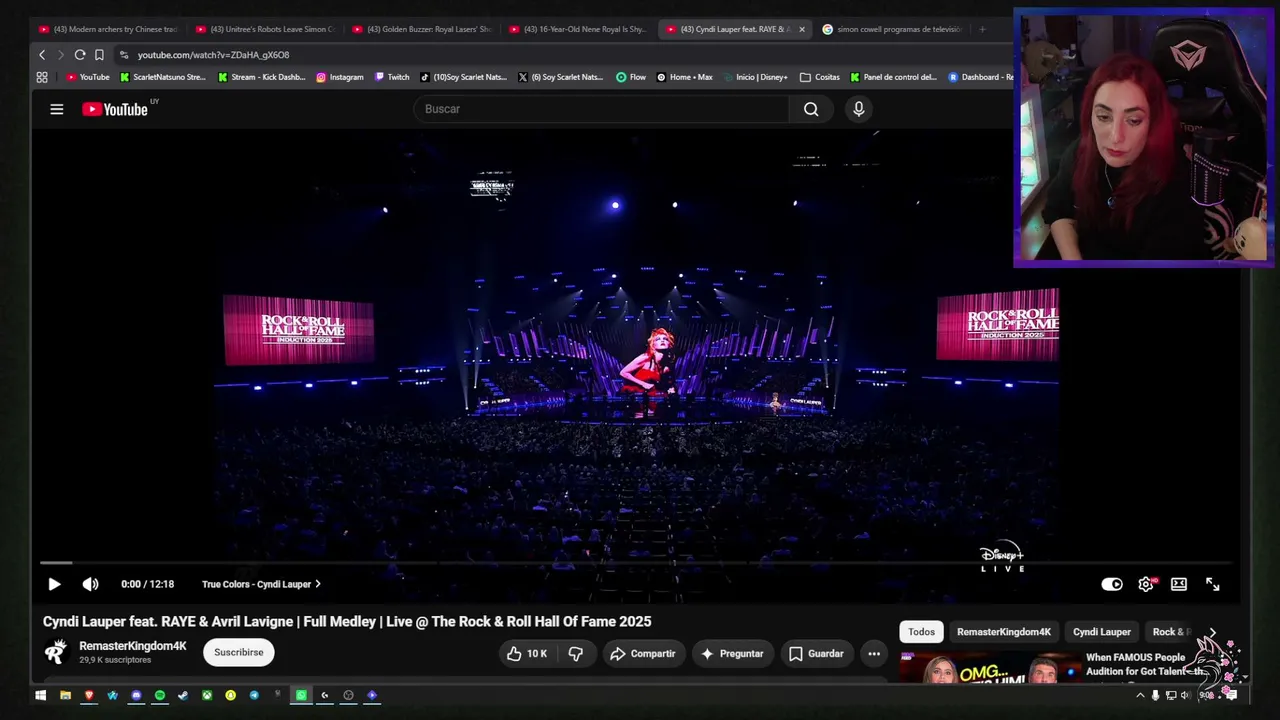Viewport: 1280px width, 720px height.
Task: Open the Preguntar AI assistant
Action: coord(732,654)
